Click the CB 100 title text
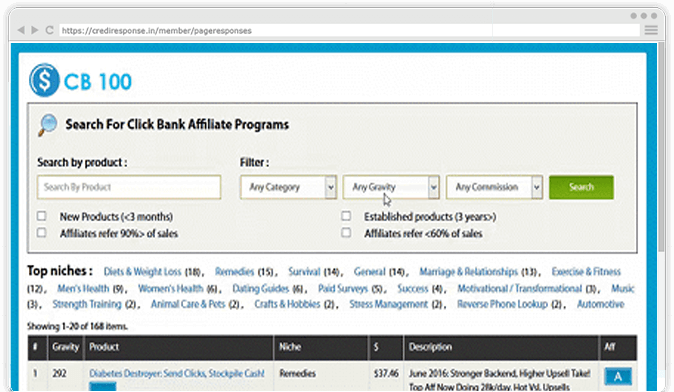 pyautogui.click(x=98, y=82)
